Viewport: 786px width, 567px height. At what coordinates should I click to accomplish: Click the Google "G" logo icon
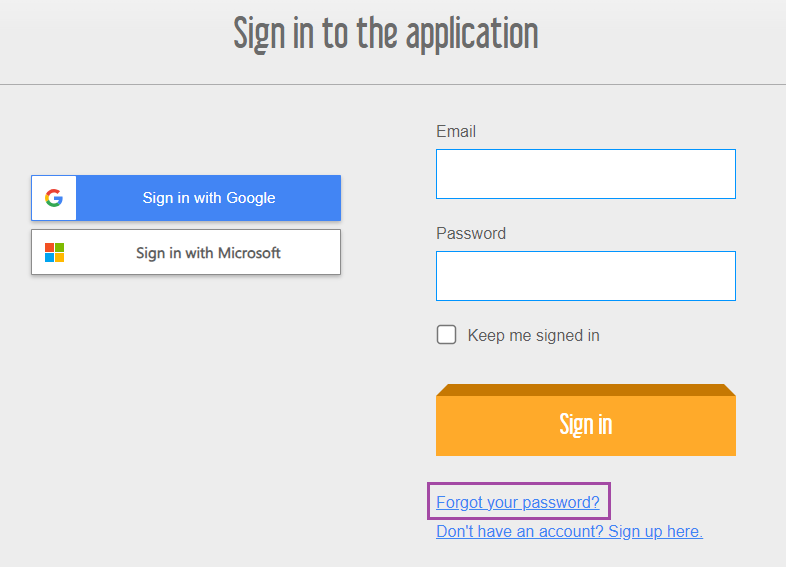54,198
